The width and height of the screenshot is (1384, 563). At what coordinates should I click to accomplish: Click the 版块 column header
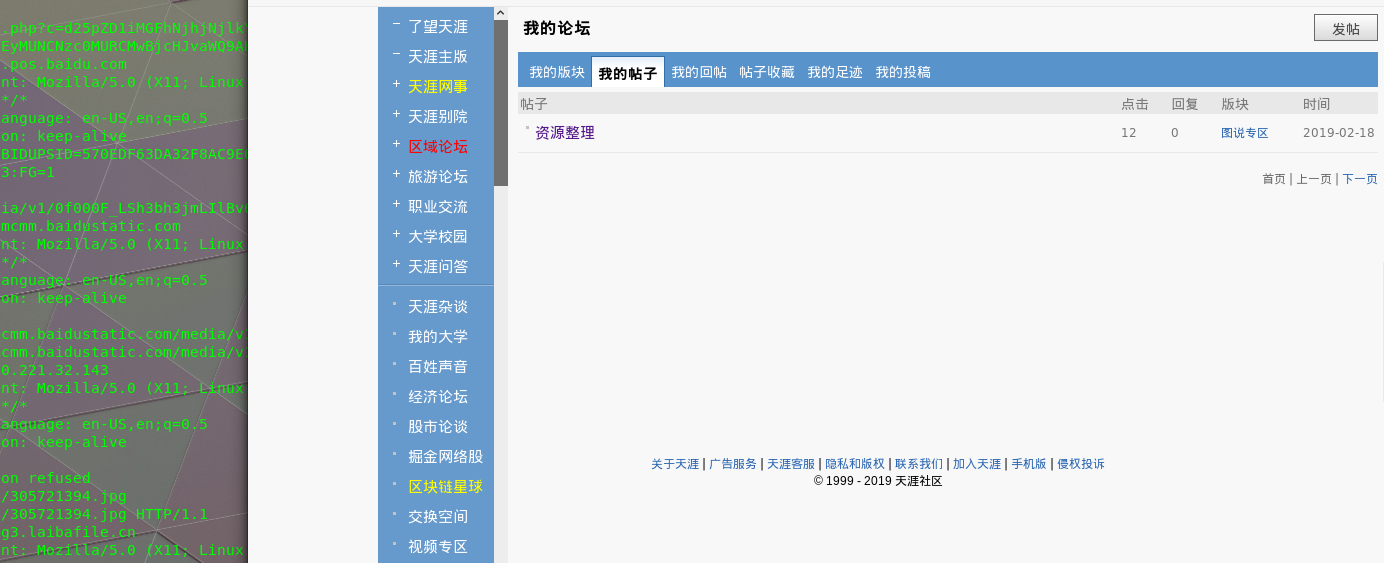[x=1235, y=104]
